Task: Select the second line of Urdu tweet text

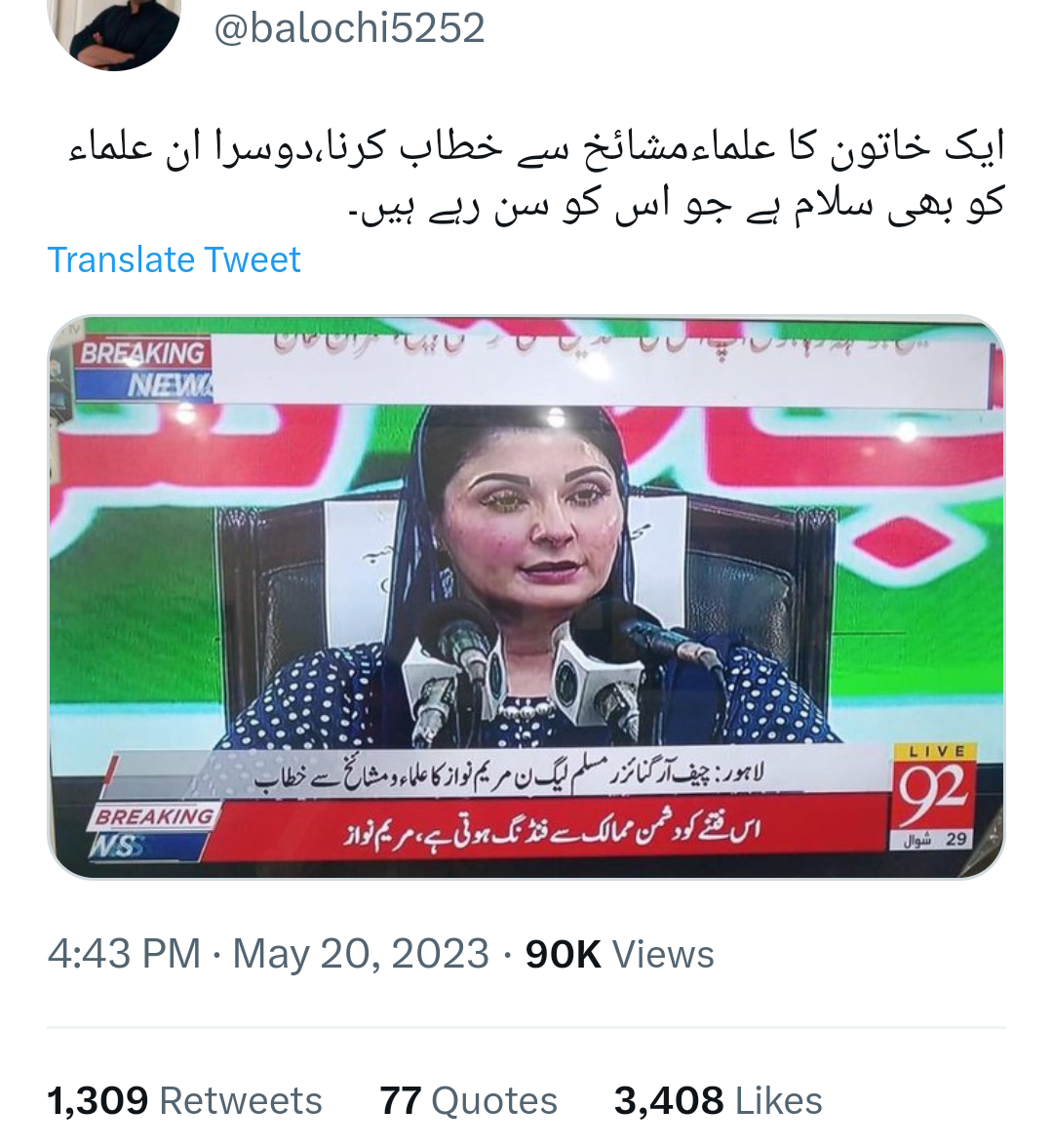Action: [x=676, y=204]
